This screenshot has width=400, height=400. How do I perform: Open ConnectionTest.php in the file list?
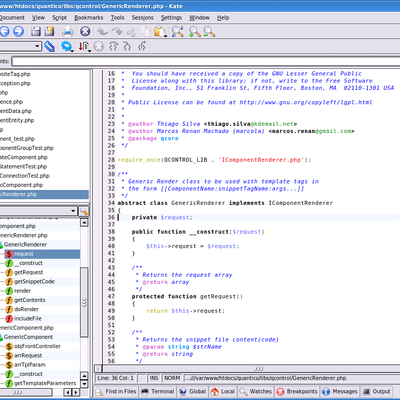pos(25,176)
